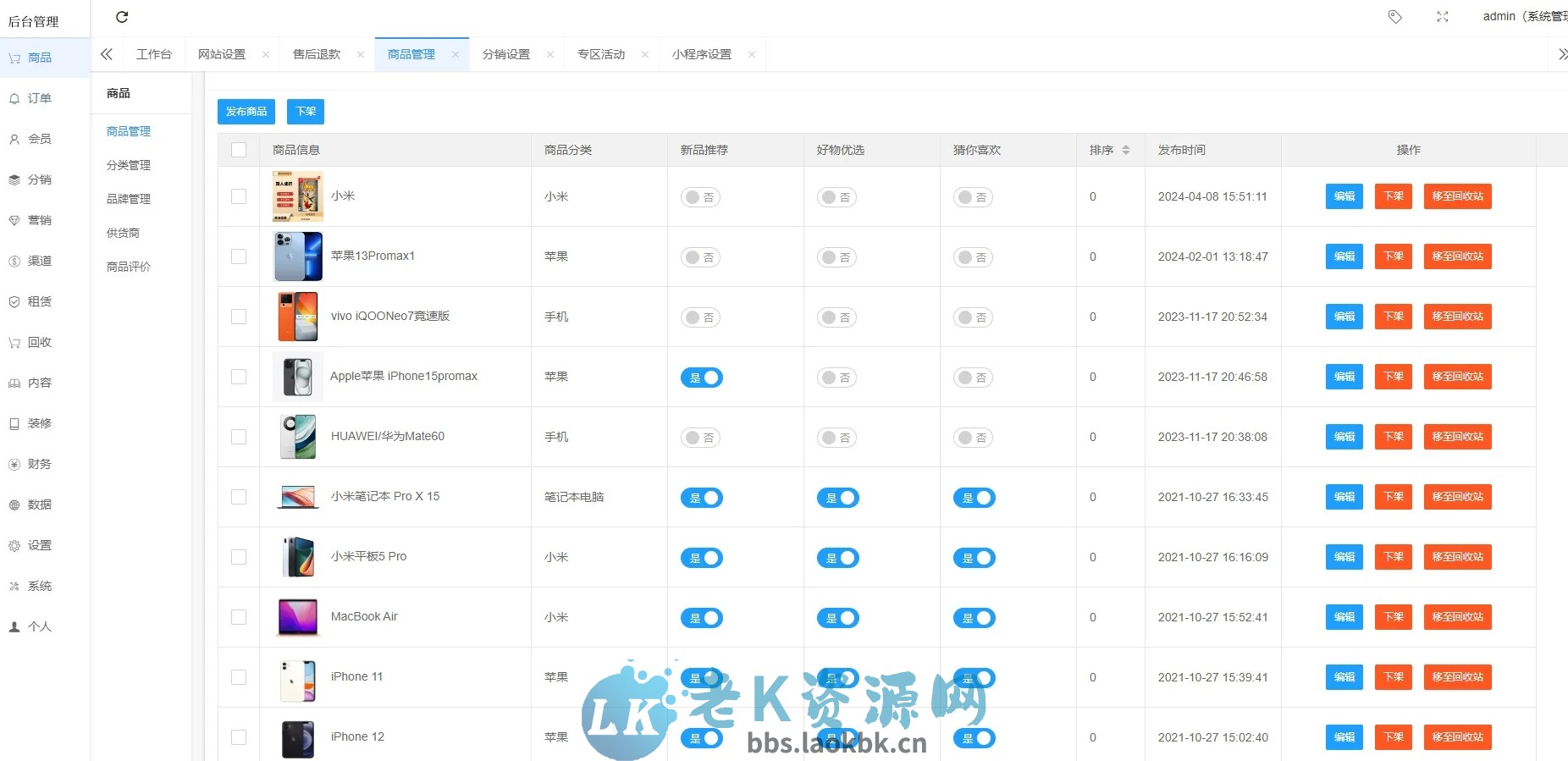
Task: Switch to 小程序设置 tab
Action: coord(702,54)
